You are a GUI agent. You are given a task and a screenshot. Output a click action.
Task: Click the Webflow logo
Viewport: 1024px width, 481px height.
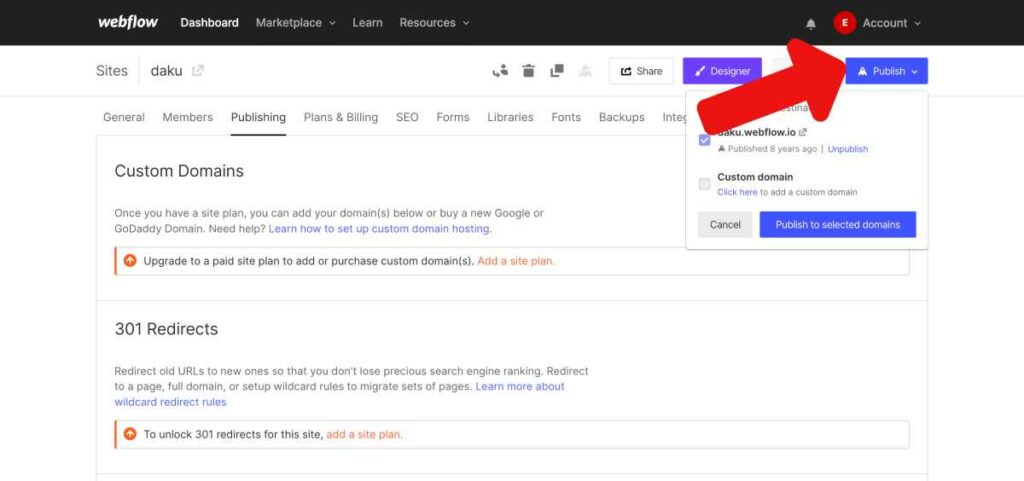(x=123, y=22)
